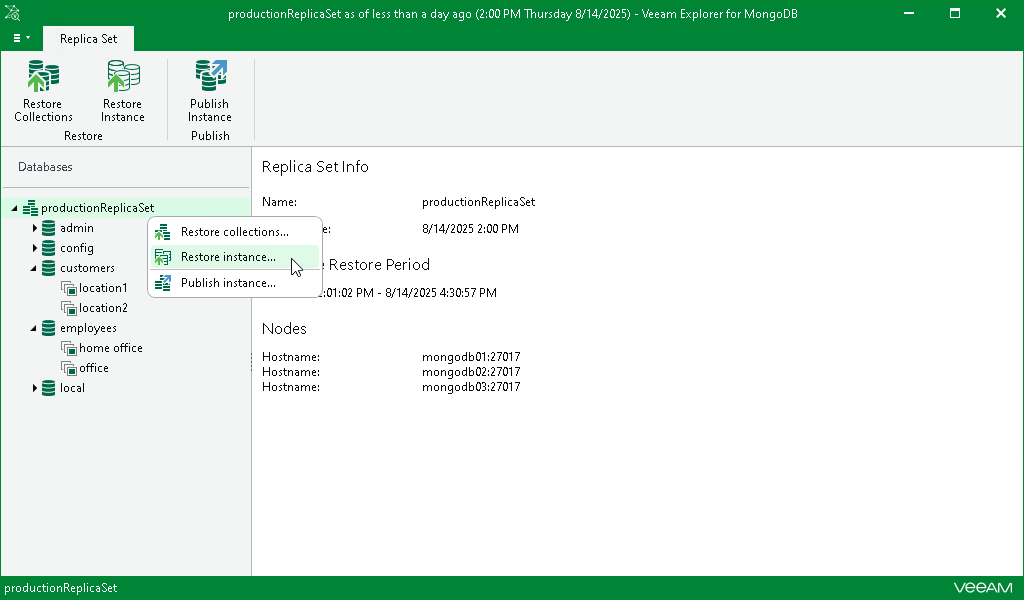Select the home office collection

pyautogui.click(x=110, y=348)
